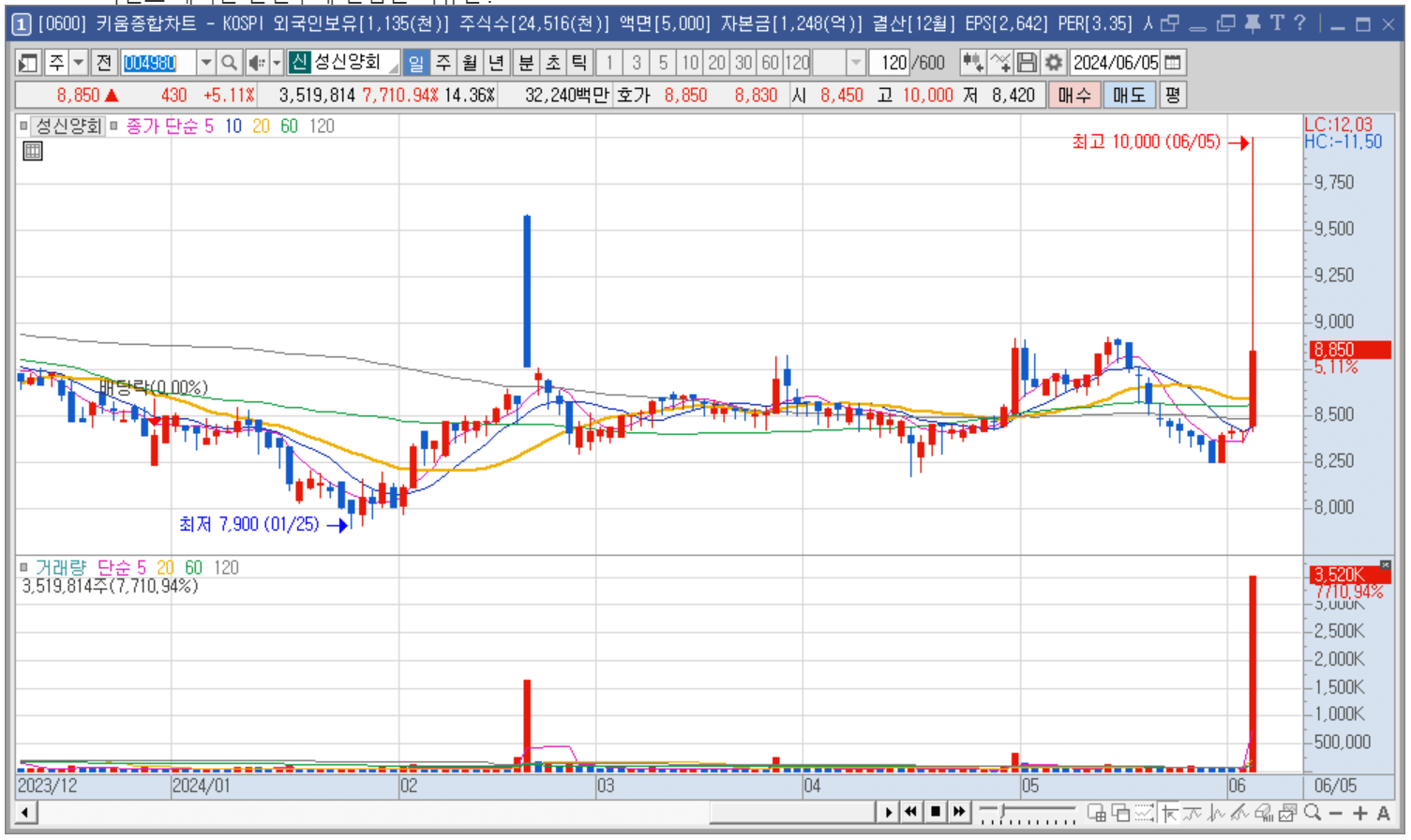Viewport: 1411px width, 840px height.
Task: Switch to 주 weekly period
Action: pyautogui.click(x=443, y=63)
